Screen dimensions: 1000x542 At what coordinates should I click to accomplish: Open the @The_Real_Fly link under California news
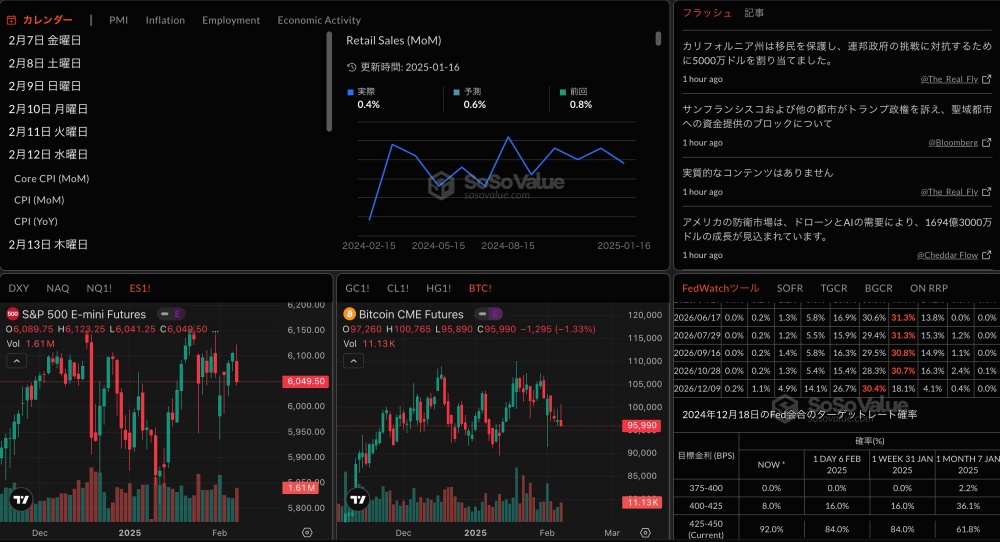(x=949, y=79)
